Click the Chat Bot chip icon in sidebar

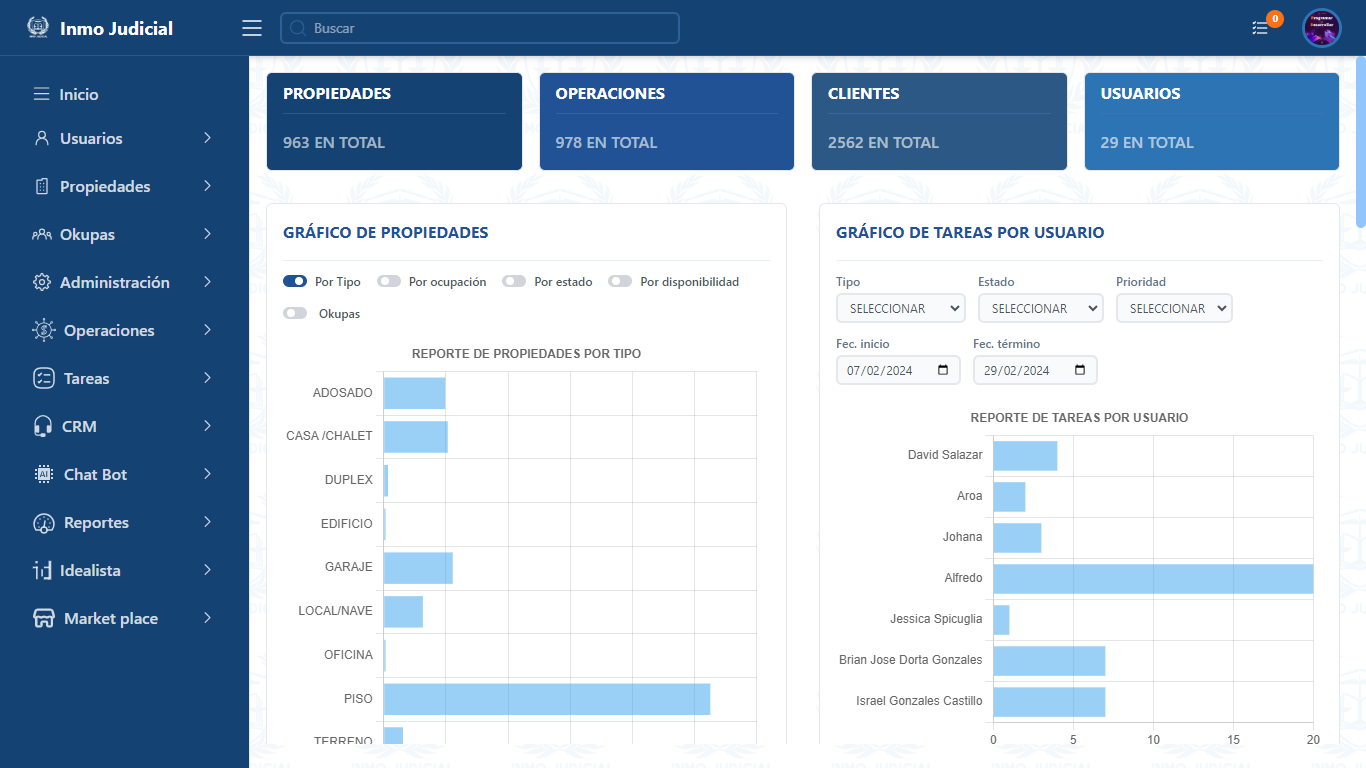pyautogui.click(x=43, y=474)
